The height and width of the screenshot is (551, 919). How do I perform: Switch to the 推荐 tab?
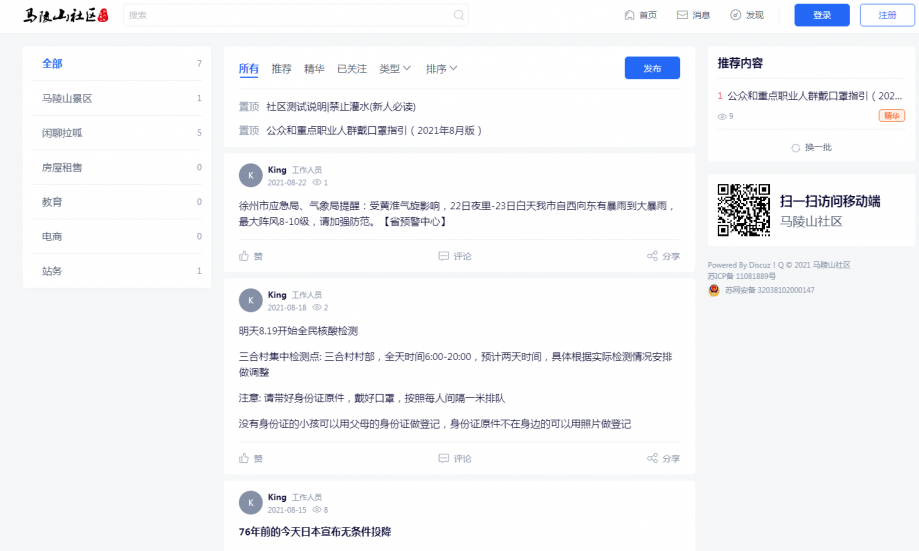281,69
